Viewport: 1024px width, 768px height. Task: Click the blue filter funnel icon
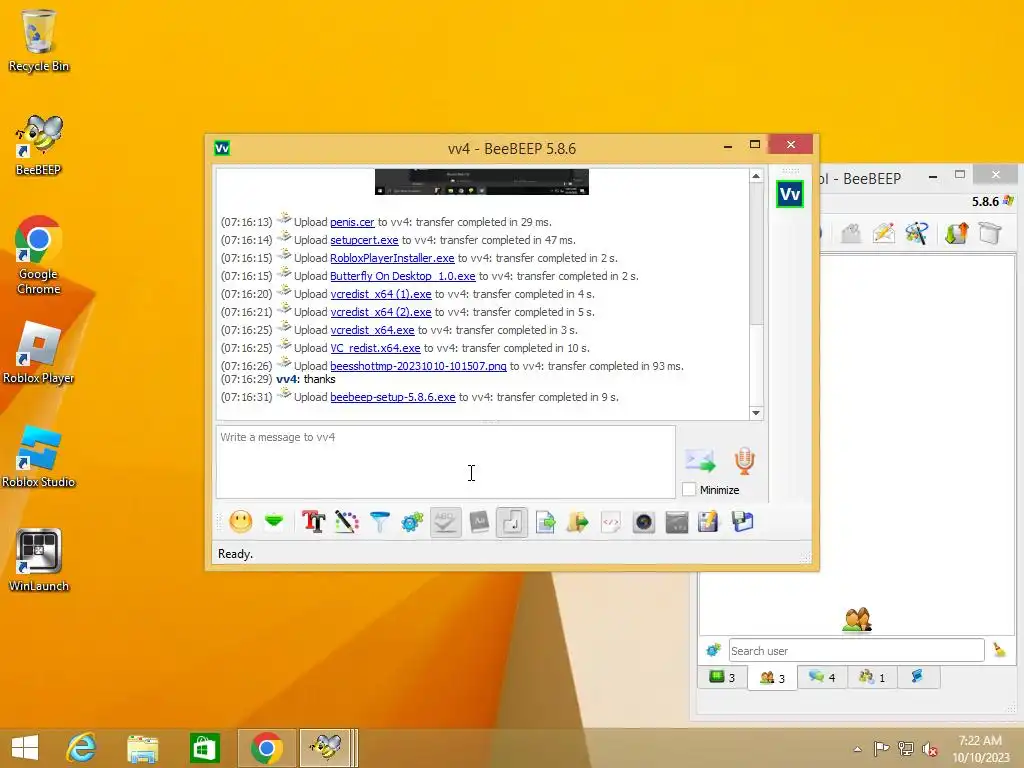click(x=379, y=522)
